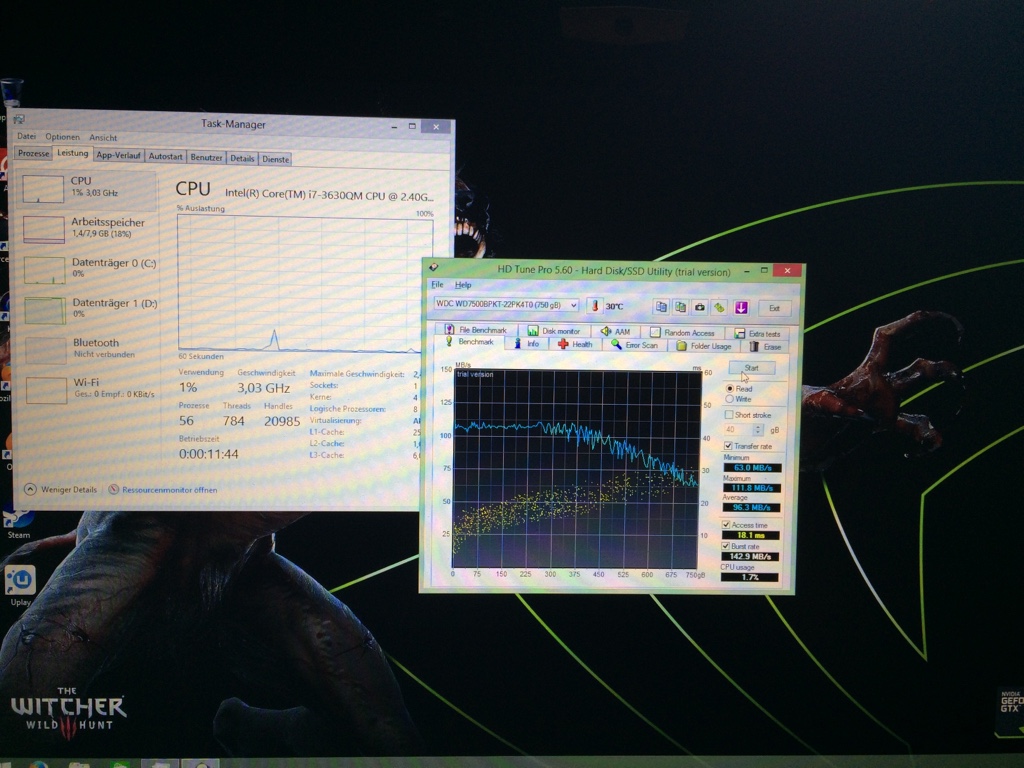1024x768 pixels.
Task: Click the camera save screenshot icon
Action: click(x=700, y=307)
